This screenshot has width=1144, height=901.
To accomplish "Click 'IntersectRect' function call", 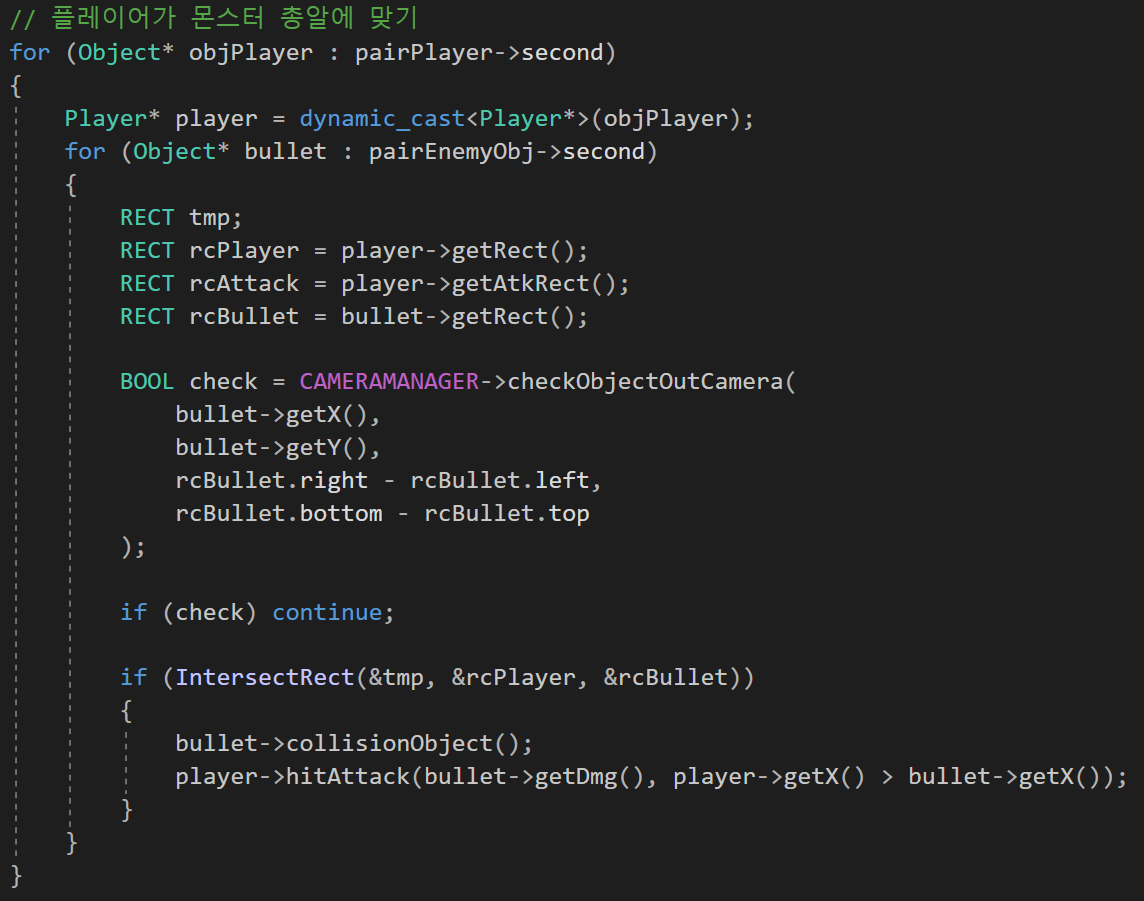I will [265, 678].
